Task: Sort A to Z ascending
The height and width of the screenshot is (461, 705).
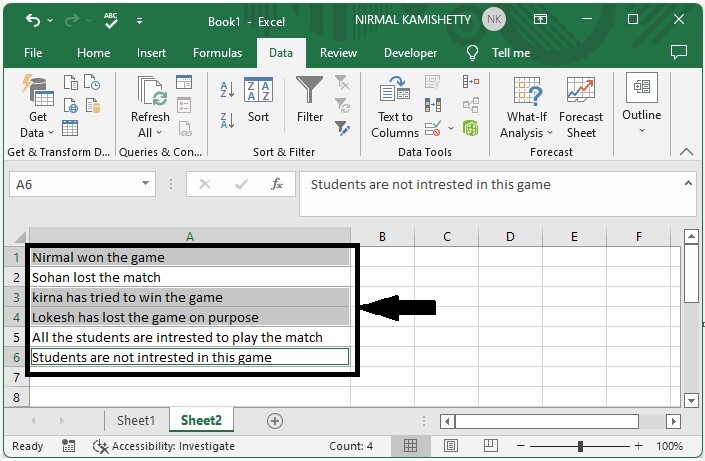Action: point(227,90)
